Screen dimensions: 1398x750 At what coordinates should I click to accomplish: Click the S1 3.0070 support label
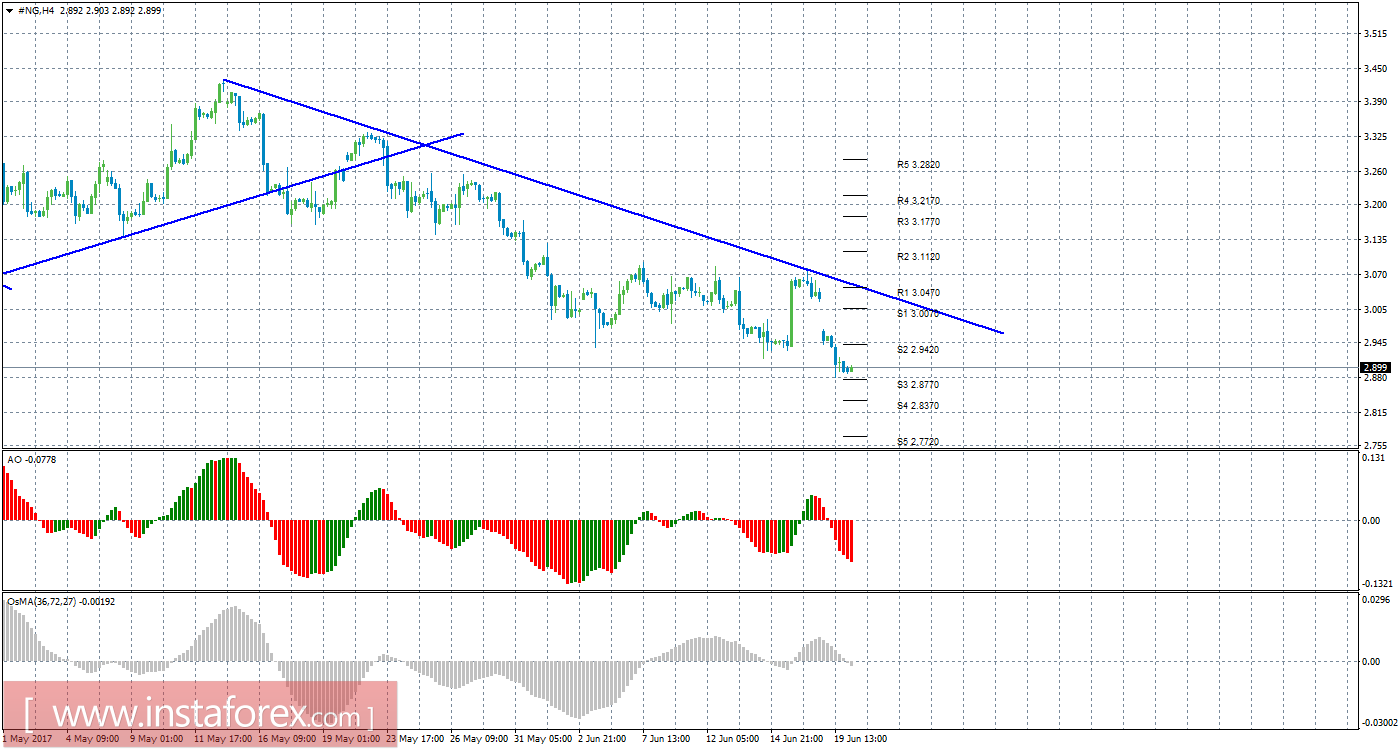pyautogui.click(x=918, y=314)
